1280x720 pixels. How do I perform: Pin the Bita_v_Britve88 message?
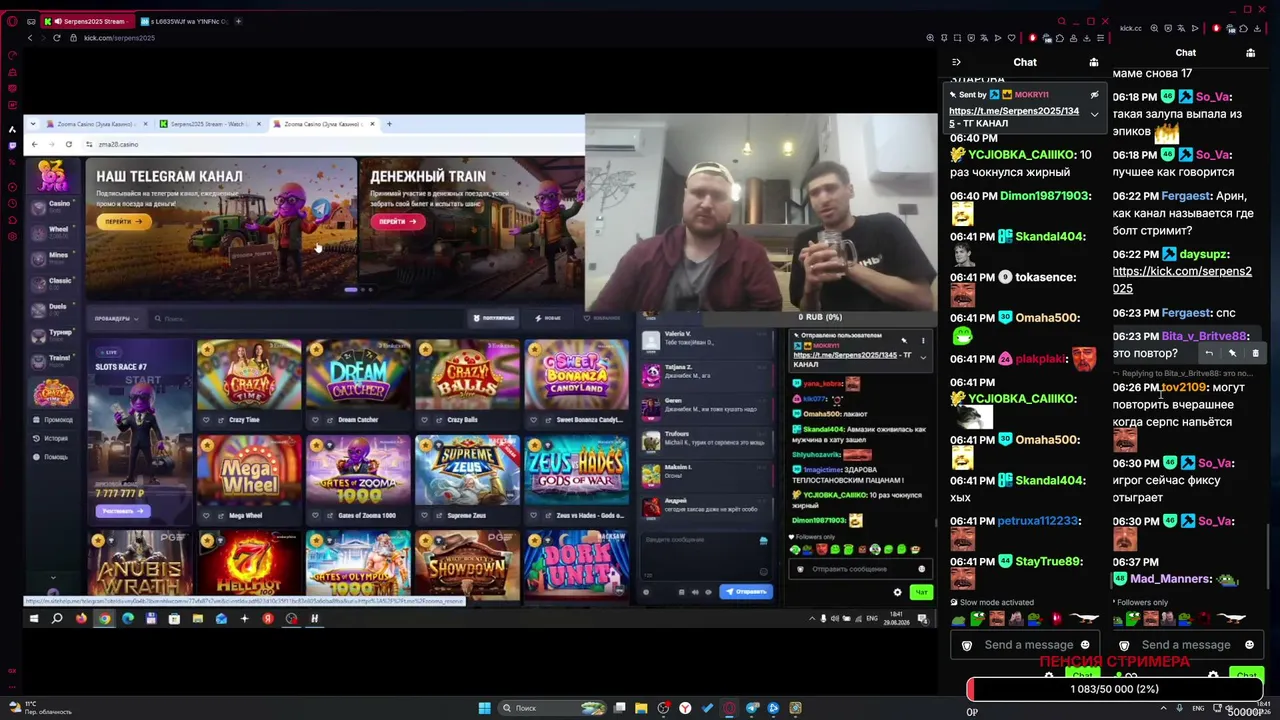pyautogui.click(x=1232, y=353)
